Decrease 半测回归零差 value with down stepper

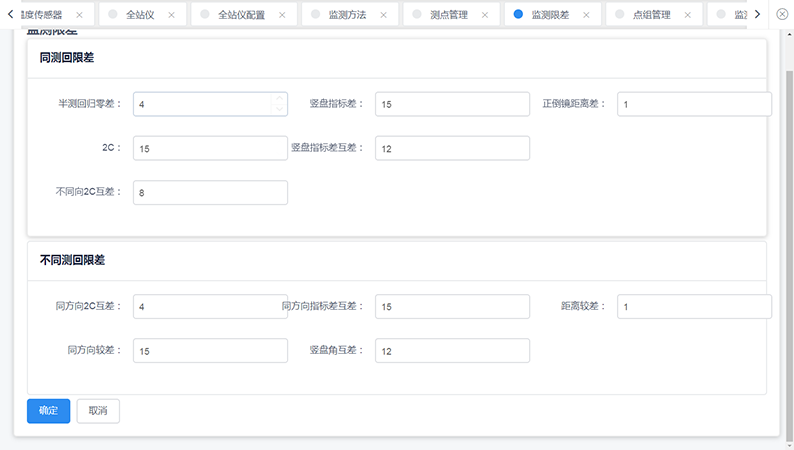pyautogui.click(x=278, y=109)
